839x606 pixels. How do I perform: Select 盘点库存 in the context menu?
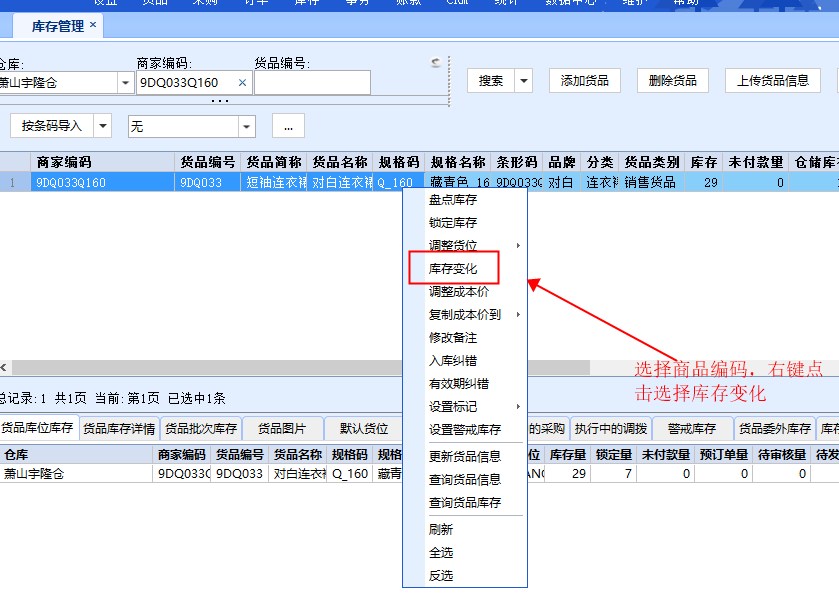coord(453,200)
